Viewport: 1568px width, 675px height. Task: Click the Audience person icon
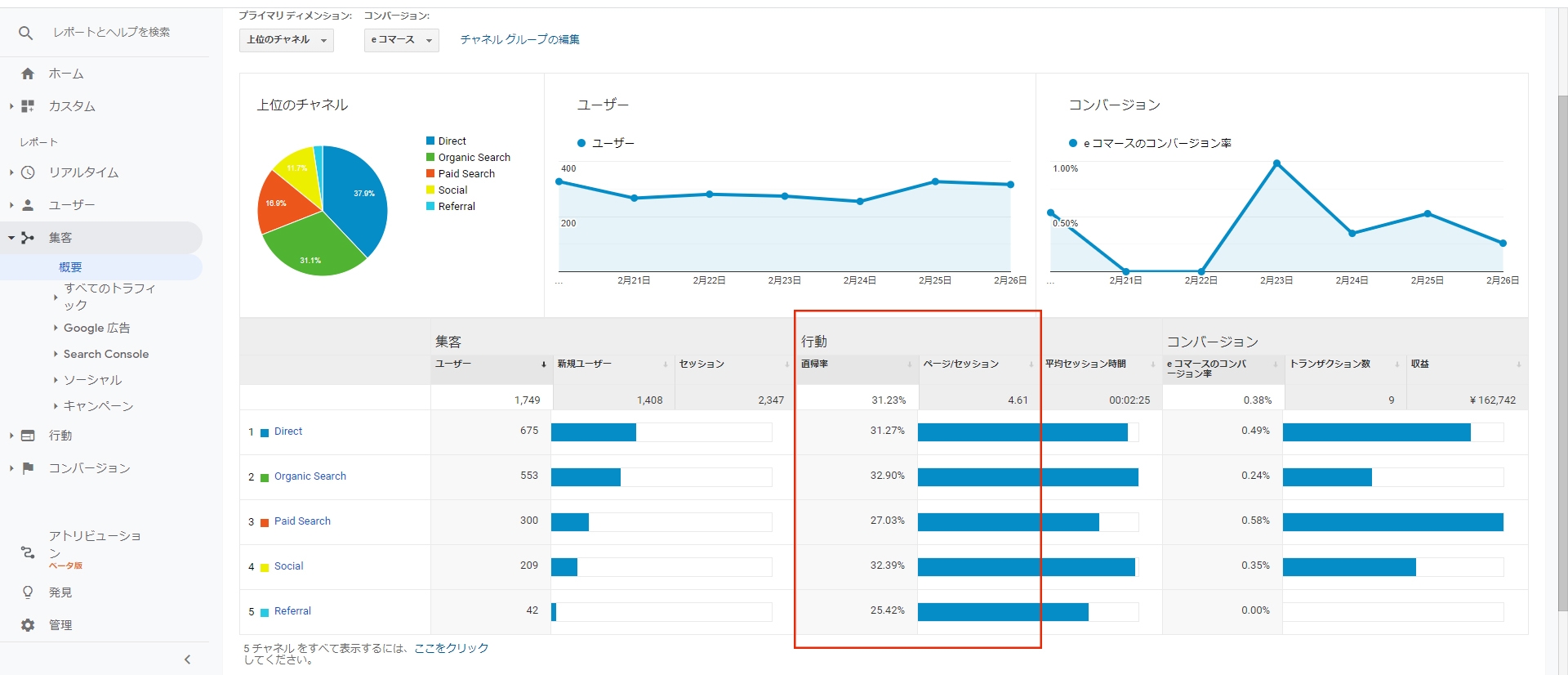[x=28, y=205]
